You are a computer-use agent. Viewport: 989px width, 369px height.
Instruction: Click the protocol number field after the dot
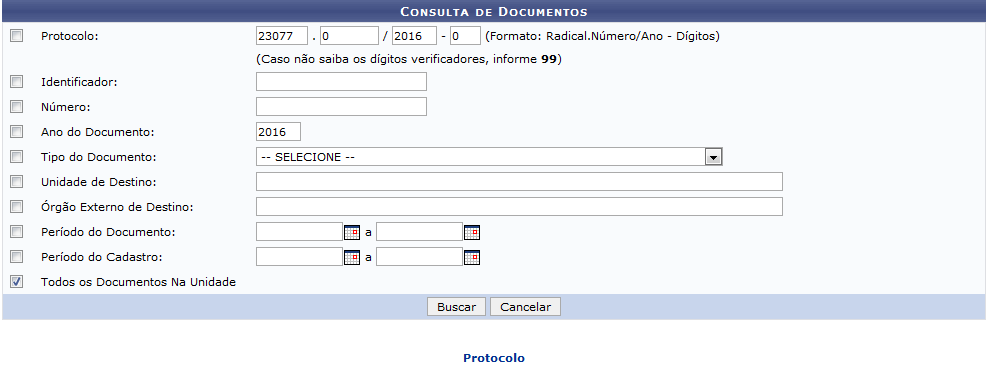click(349, 36)
